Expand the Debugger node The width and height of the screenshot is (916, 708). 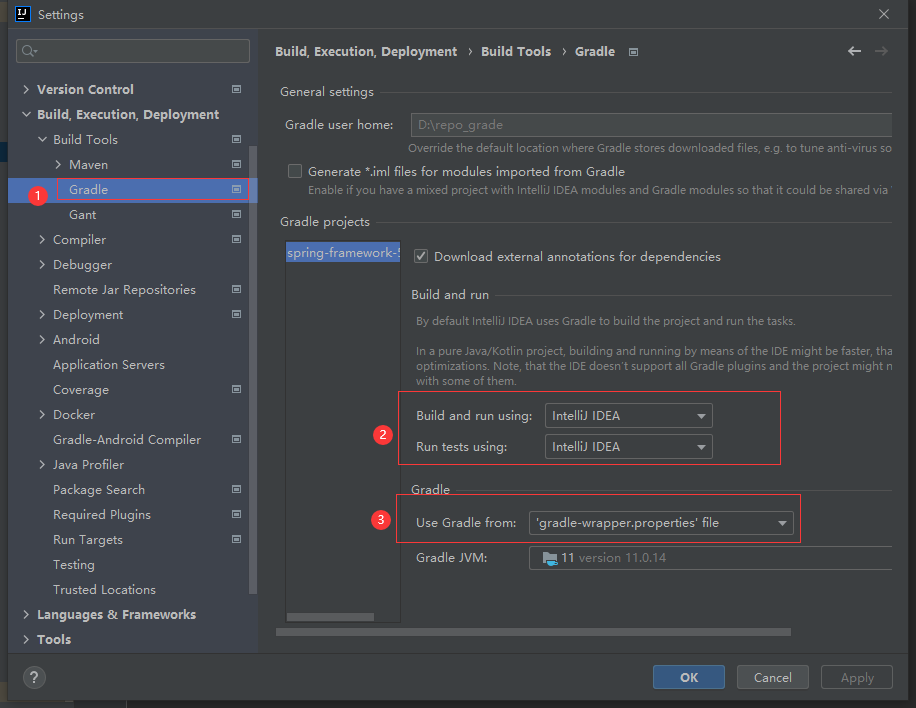(x=42, y=265)
